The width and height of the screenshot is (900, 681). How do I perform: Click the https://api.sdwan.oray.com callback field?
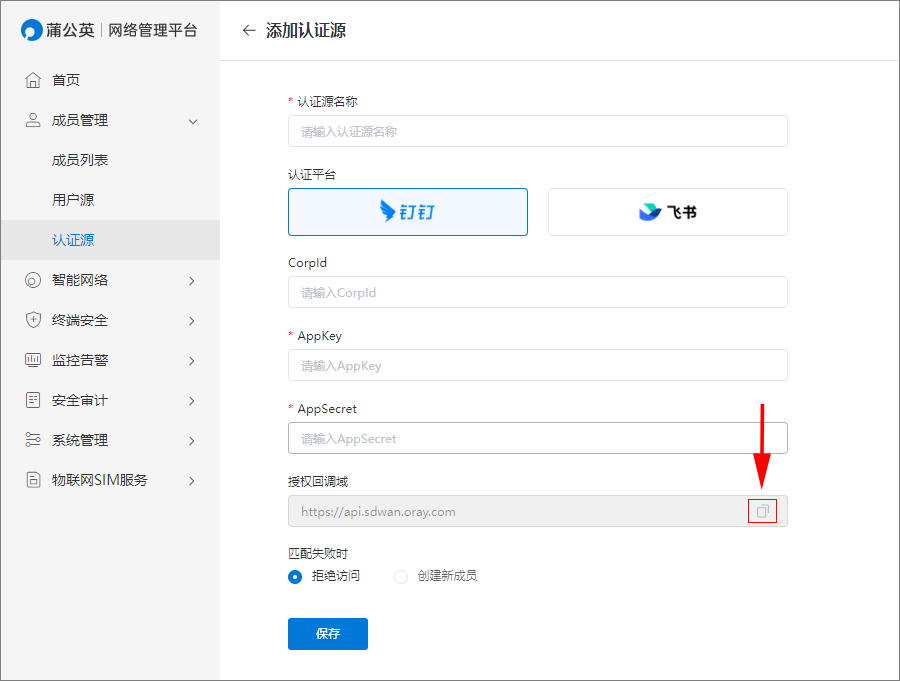(538, 511)
